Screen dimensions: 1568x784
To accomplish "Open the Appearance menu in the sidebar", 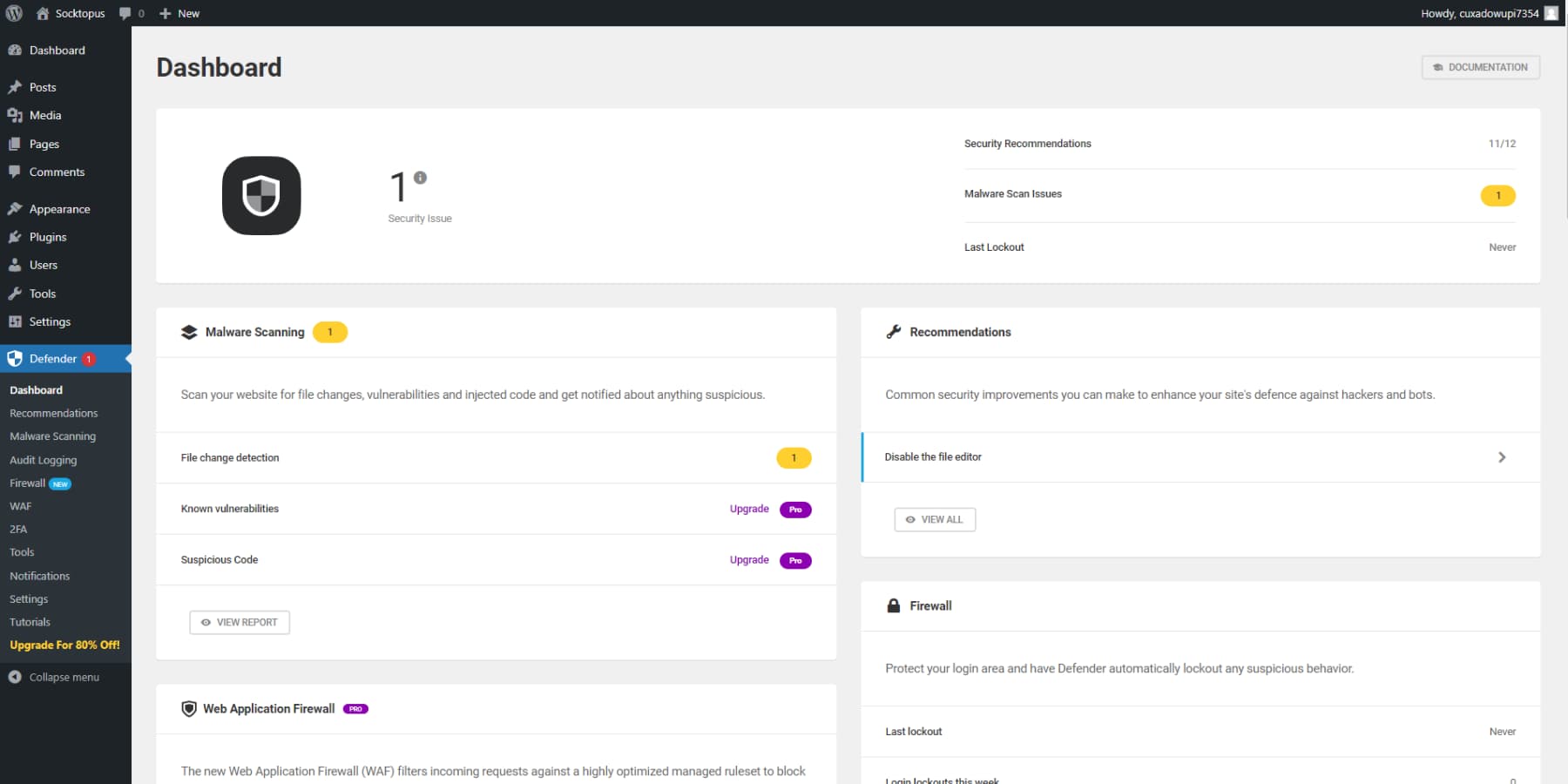I will pos(58,208).
